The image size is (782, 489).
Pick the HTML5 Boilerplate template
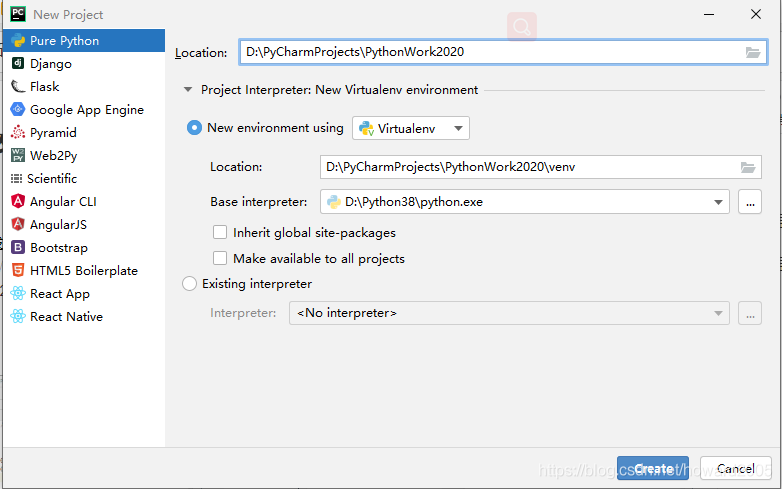(84, 270)
